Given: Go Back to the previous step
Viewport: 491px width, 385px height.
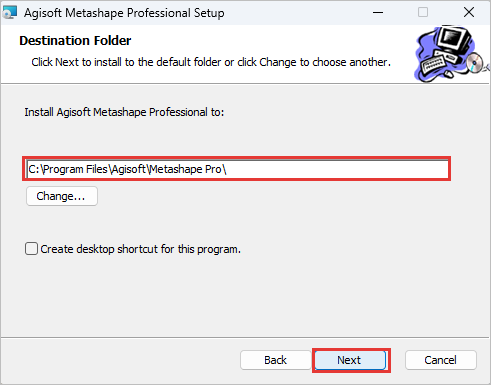Looking at the screenshot, I should (275, 360).
